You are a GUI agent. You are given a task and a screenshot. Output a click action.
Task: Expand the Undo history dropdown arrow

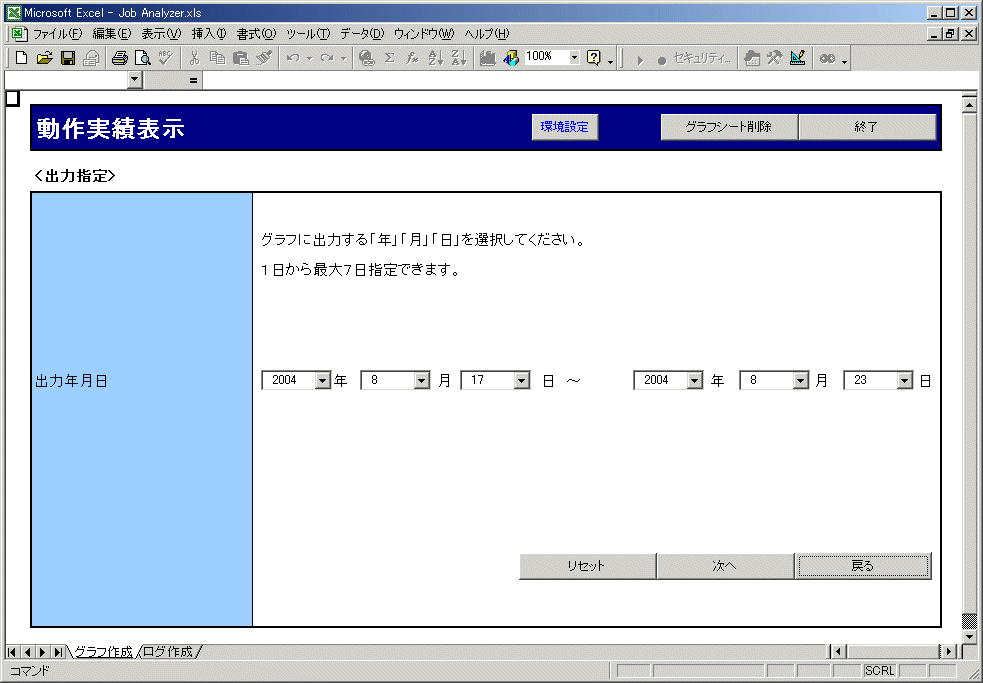pyautogui.click(x=309, y=58)
